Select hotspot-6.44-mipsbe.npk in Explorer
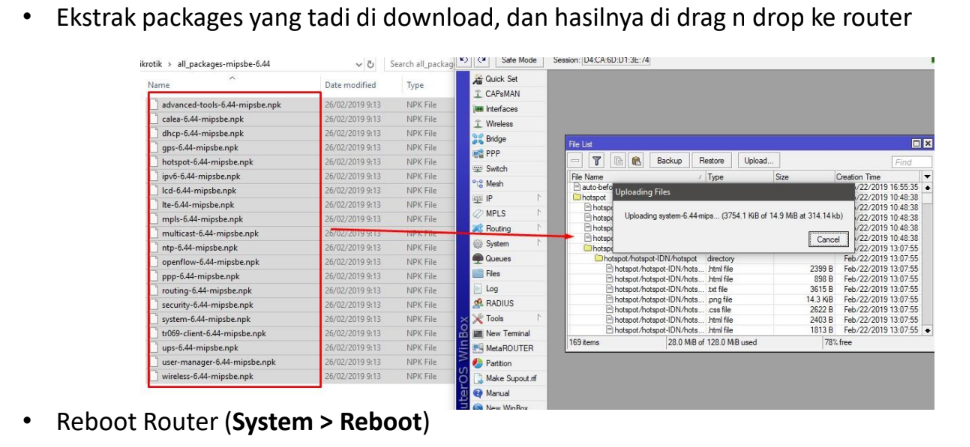The width and height of the screenshot is (970, 447). tap(207, 161)
